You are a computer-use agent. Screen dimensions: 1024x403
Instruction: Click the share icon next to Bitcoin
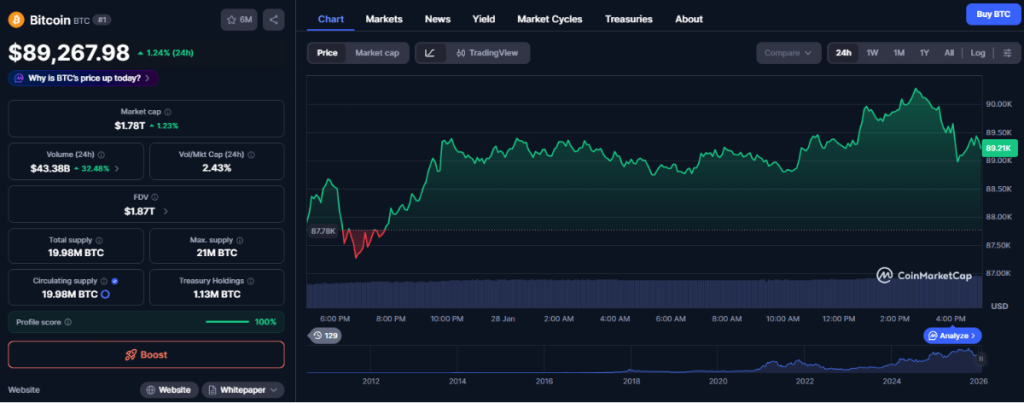274,19
